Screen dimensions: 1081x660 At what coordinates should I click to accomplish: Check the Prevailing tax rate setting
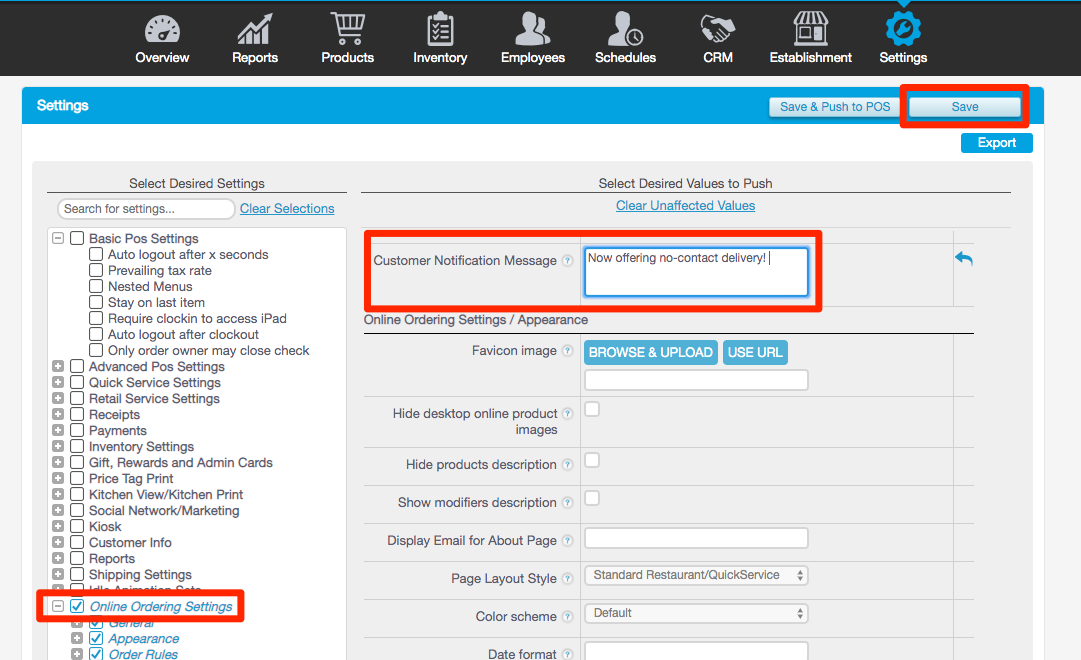tap(96, 270)
